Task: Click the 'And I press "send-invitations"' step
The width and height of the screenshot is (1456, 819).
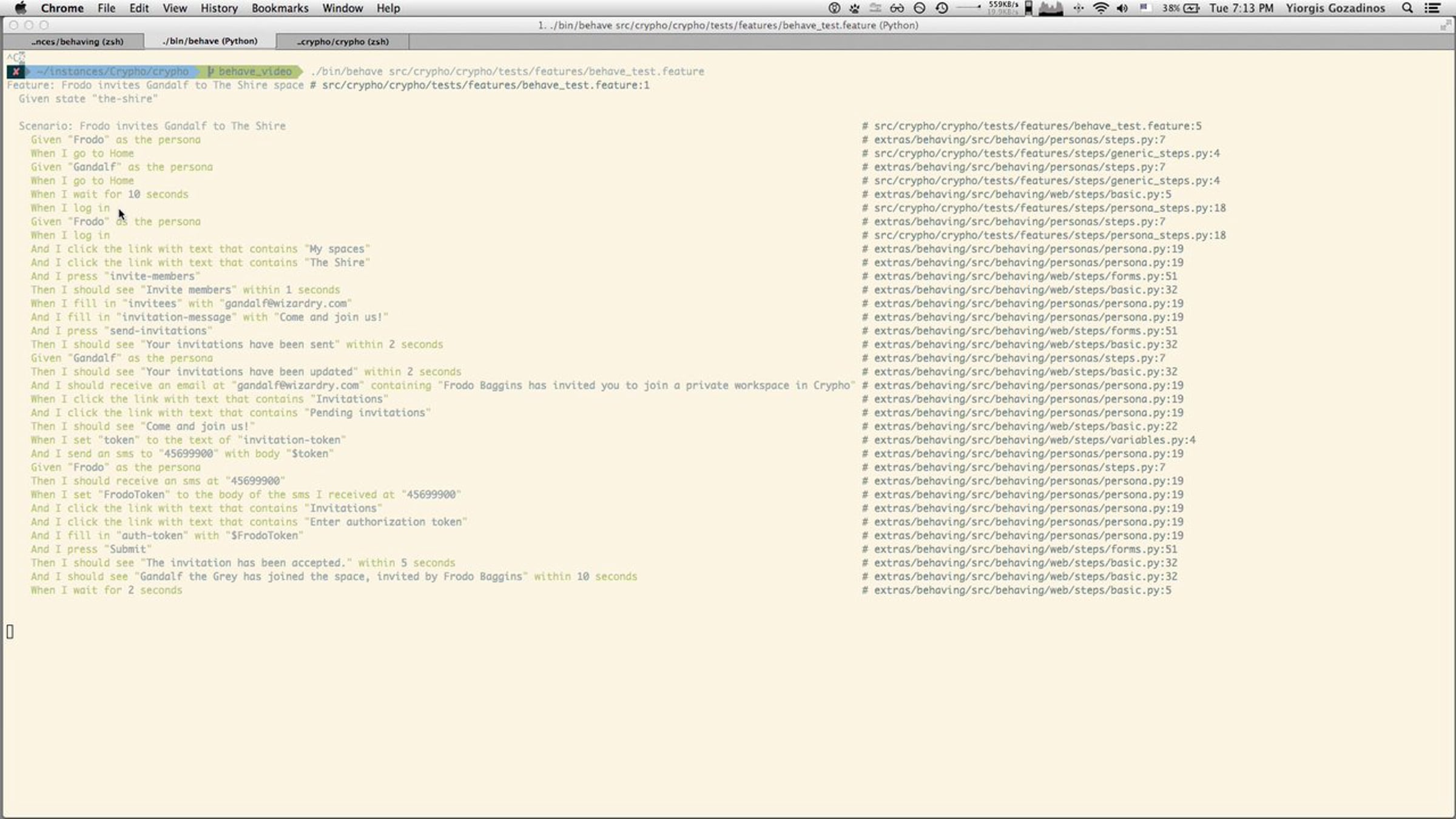Action: point(121,331)
